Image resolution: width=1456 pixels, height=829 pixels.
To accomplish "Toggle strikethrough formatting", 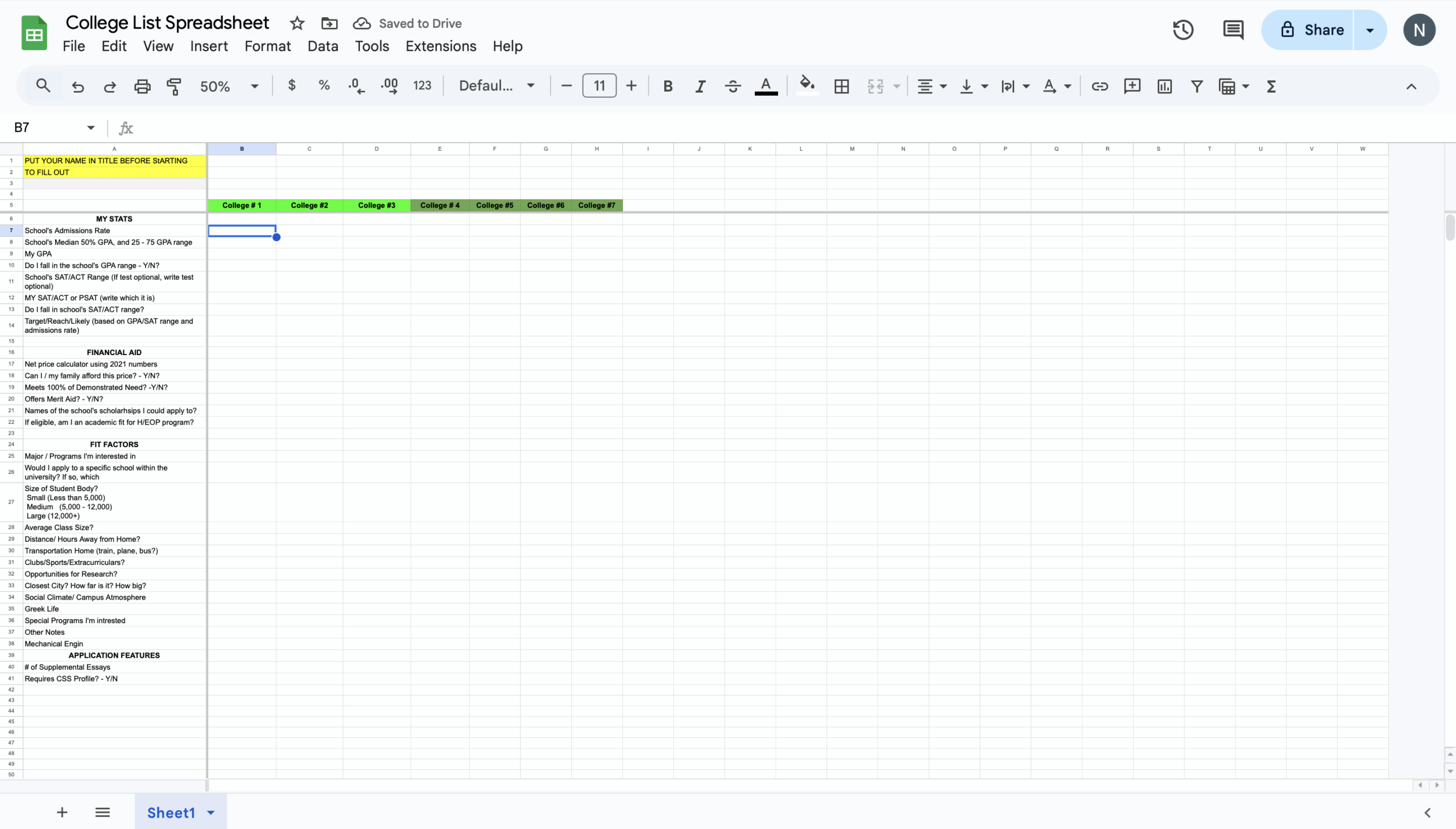I will 733,86.
